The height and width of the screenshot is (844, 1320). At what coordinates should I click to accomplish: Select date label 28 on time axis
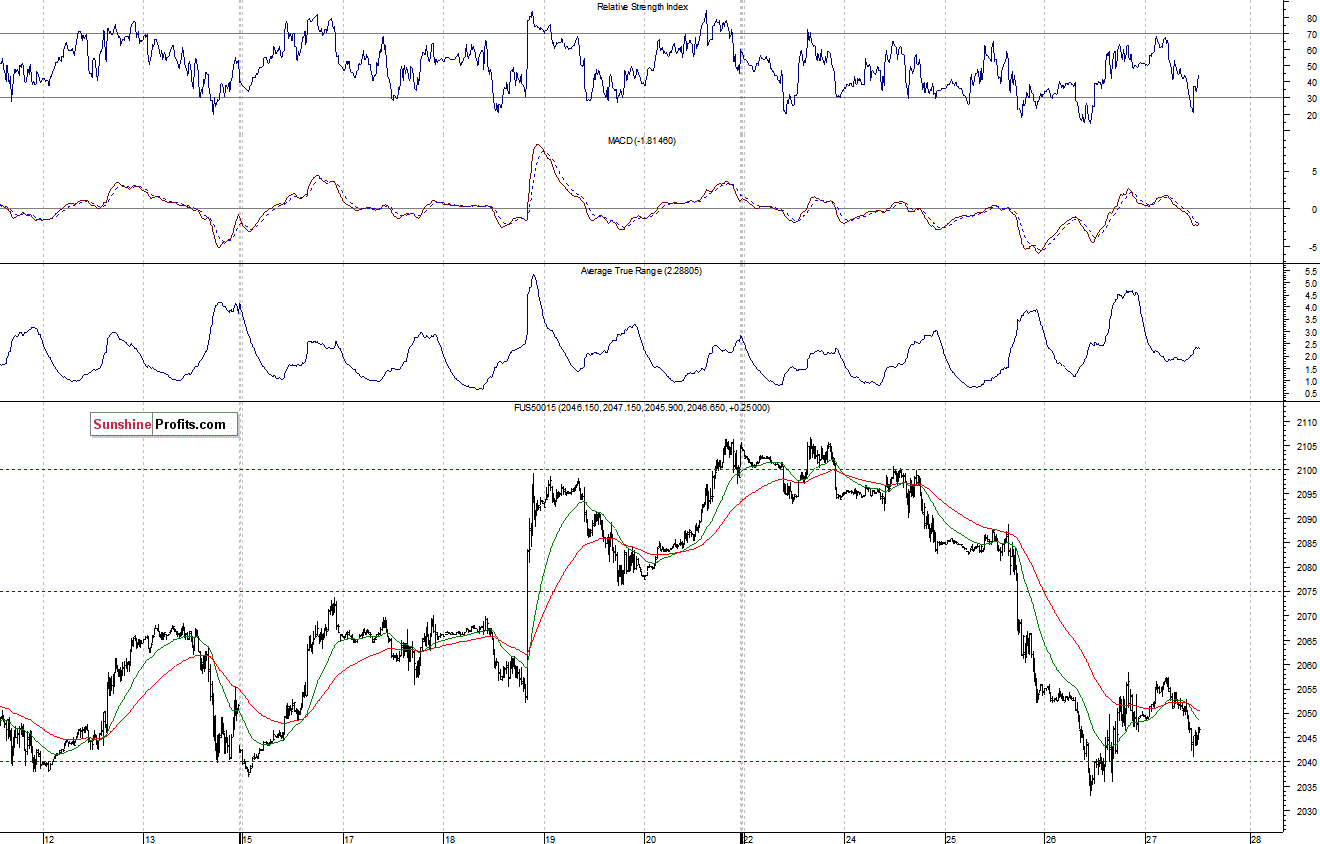coord(1255,839)
